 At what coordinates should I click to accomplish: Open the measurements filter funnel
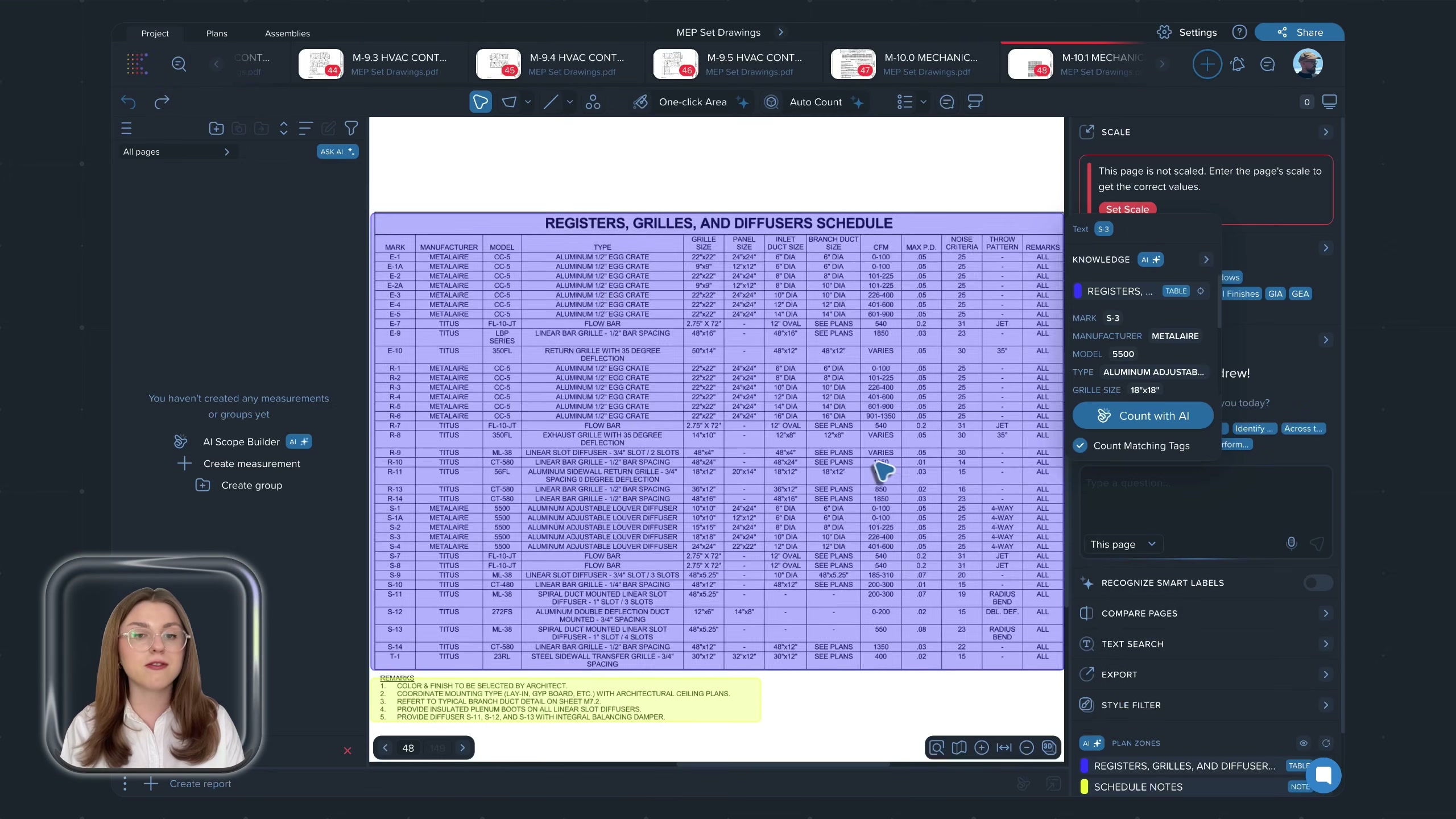(351, 129)
